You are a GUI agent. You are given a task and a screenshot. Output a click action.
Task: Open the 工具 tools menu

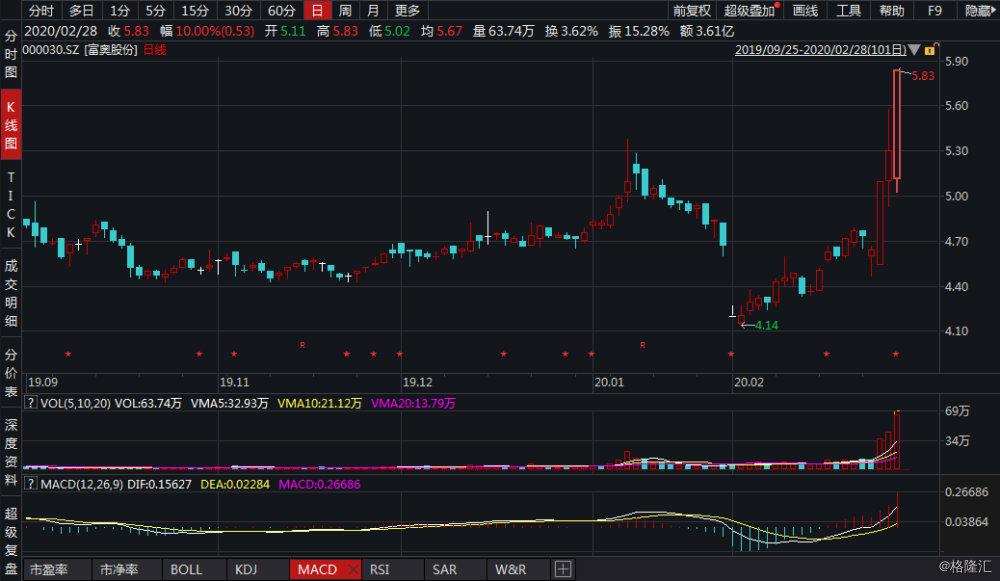pos(848,10)
